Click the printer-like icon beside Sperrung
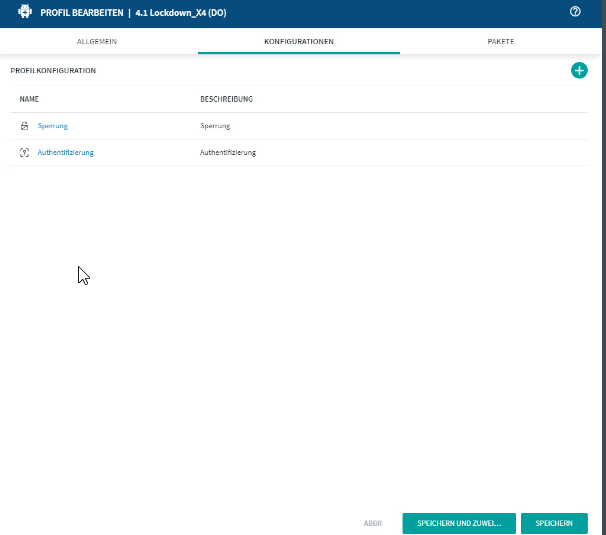606x535 pixels. tap(25, 126)
